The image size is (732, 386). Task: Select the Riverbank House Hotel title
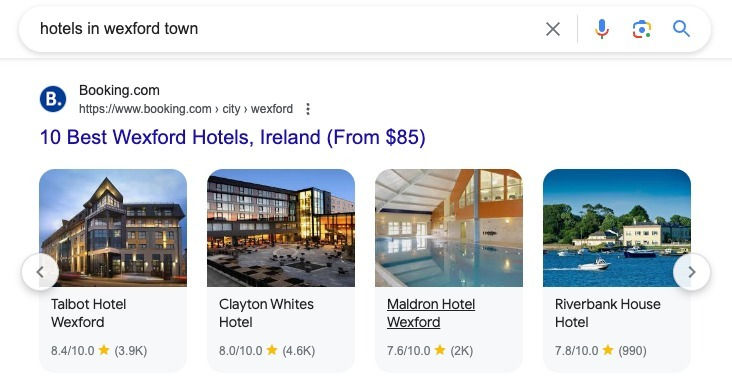607,313
